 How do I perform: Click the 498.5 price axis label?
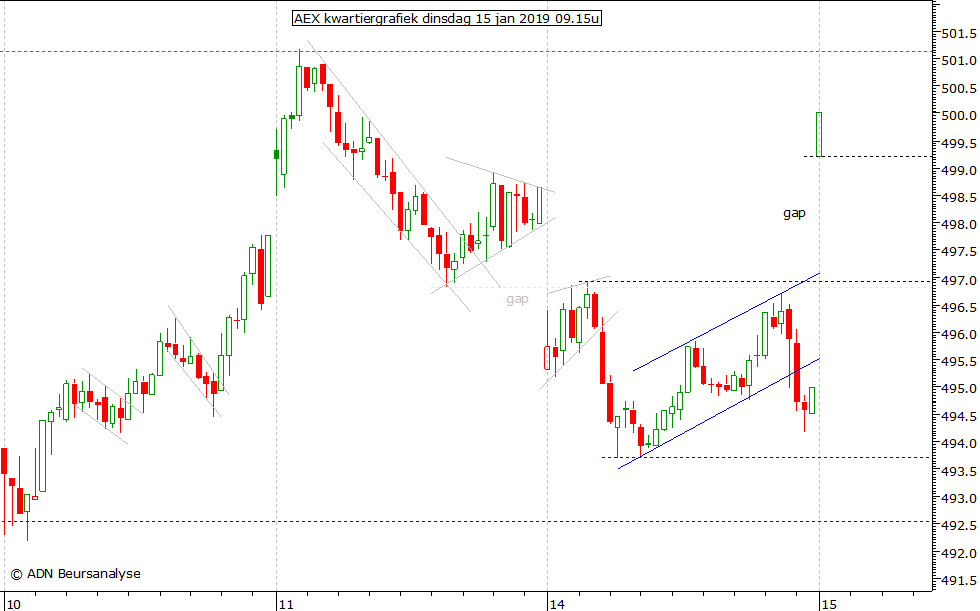[x=959, y=197]
